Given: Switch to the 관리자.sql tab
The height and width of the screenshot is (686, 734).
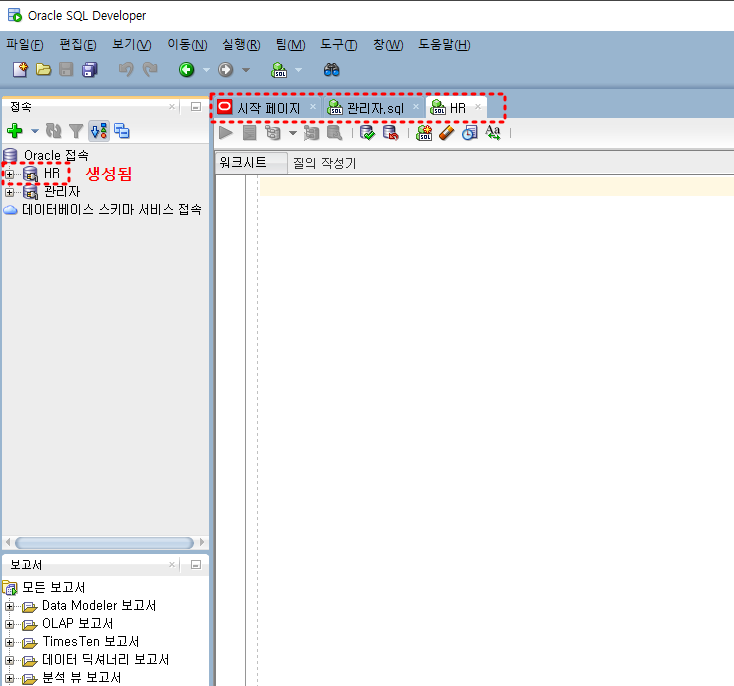Looking at the screenshot, I should (x=374, y=108).
